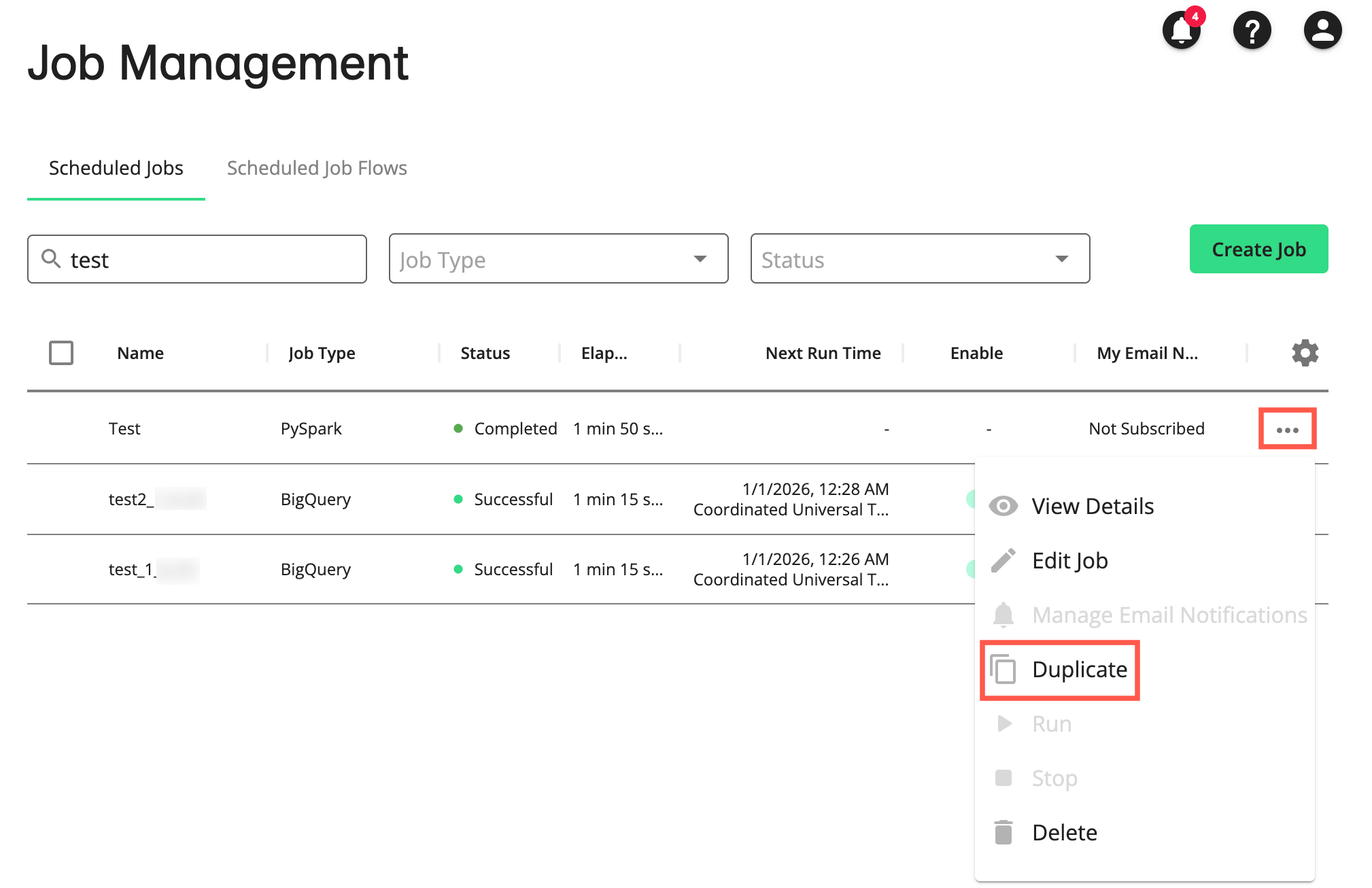The height and width of the screenshot is (888, 1372).
Task: Open the ellipsis actions menu for Test job
Action: [1287, 428]
